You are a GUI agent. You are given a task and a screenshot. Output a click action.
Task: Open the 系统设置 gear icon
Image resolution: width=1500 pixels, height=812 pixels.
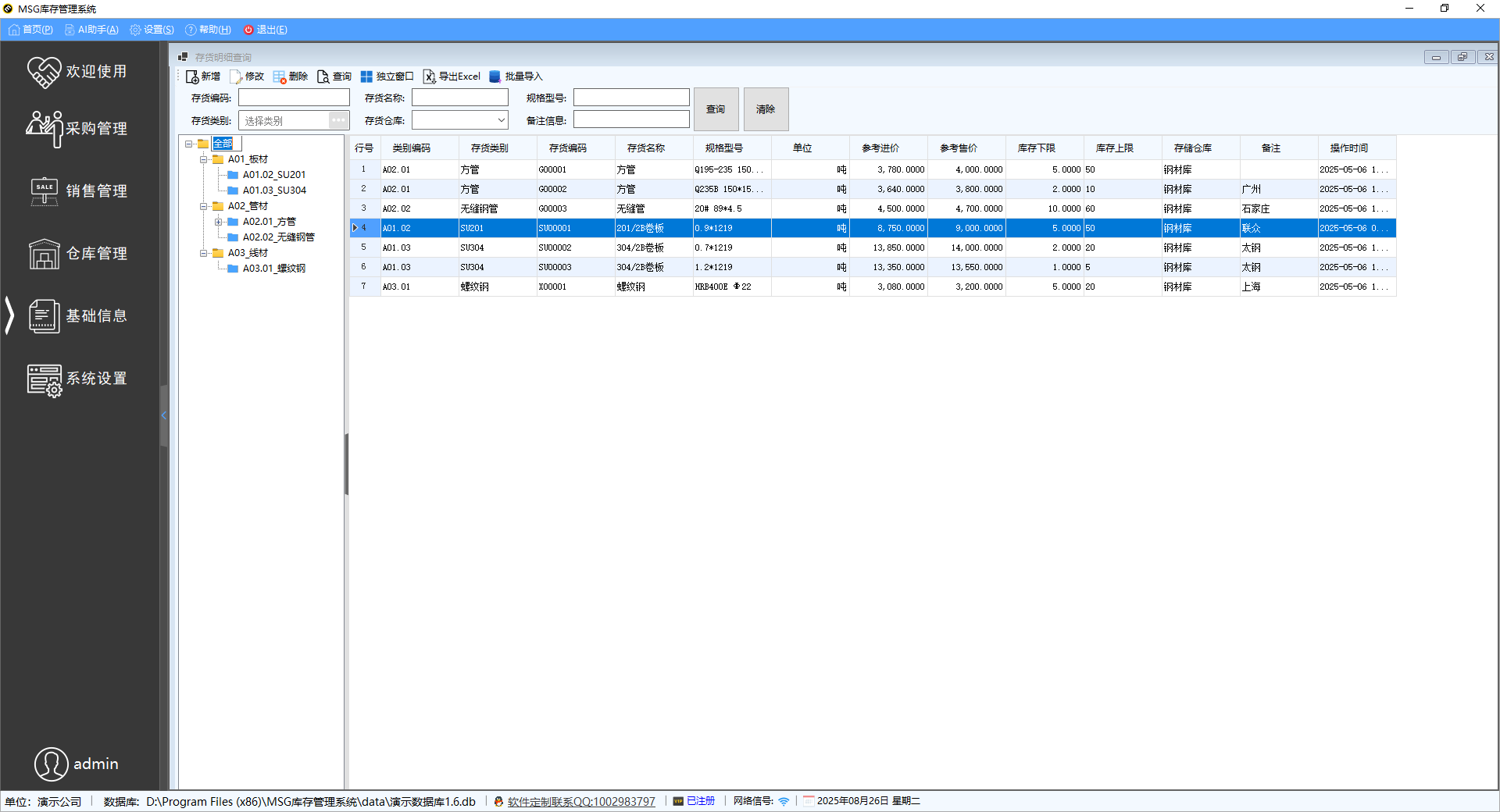44,380
